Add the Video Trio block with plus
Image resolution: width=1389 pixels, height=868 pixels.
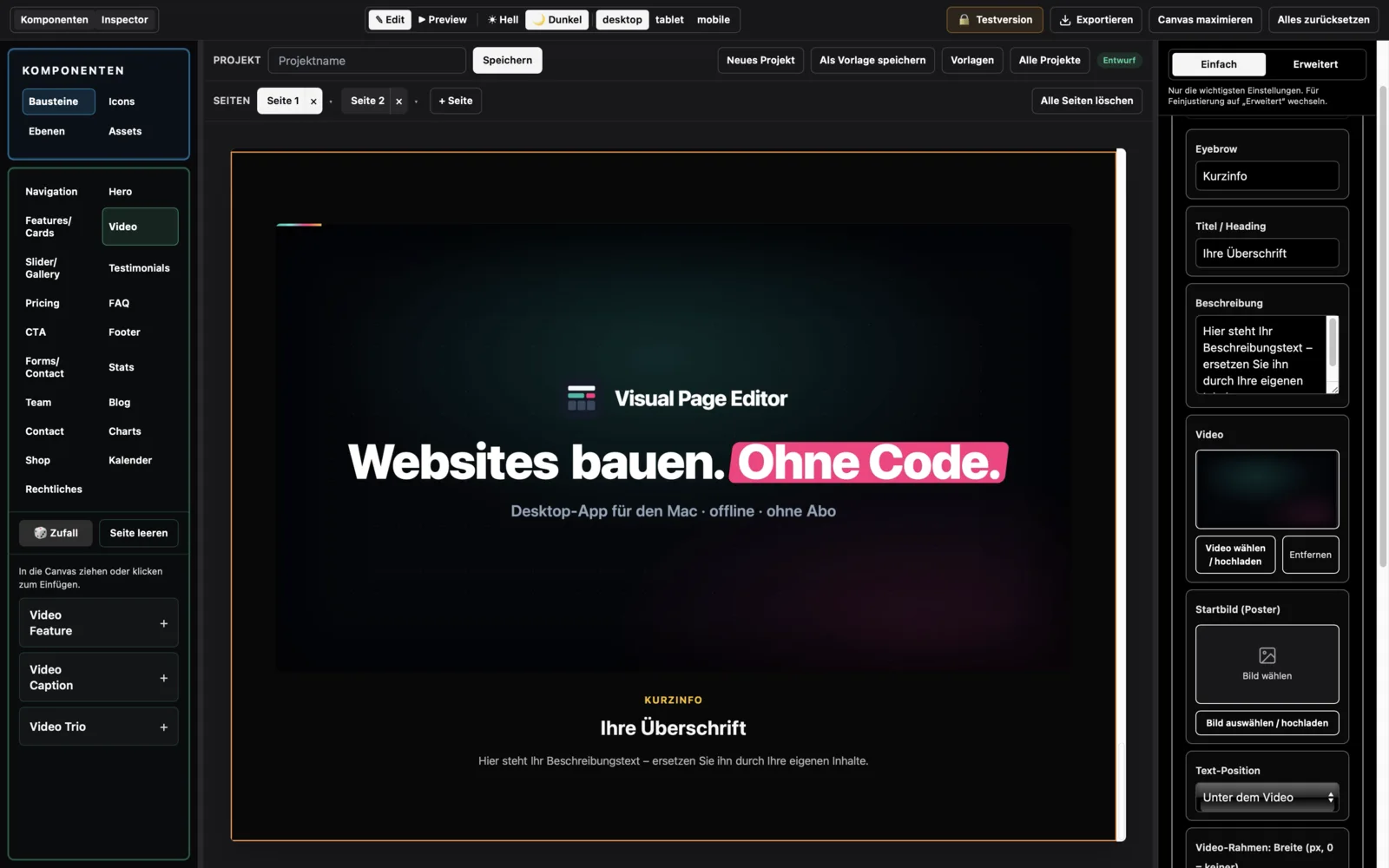163,727
